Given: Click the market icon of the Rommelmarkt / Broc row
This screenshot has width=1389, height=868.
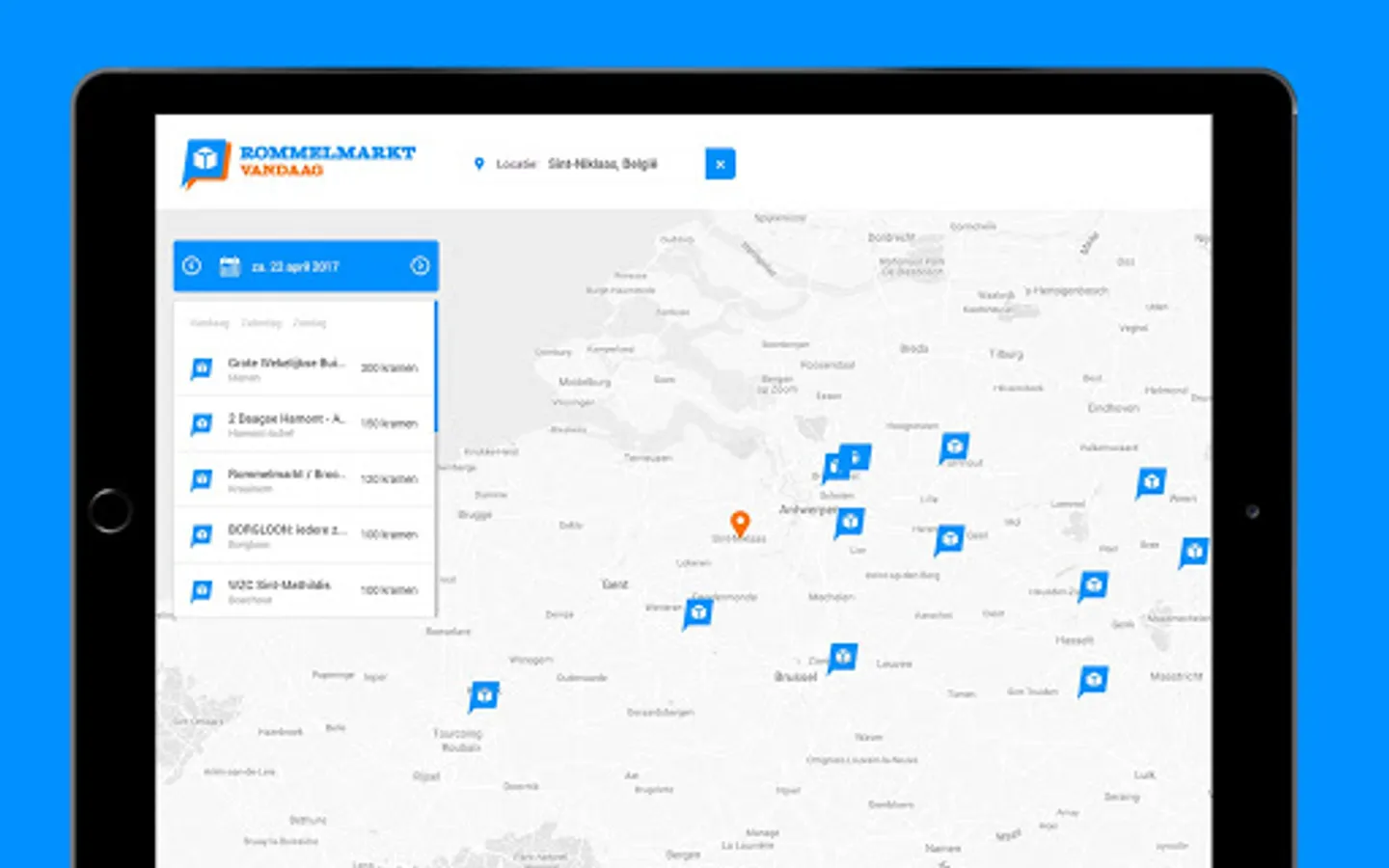Looking at the screenshot, I should point(201,479).
